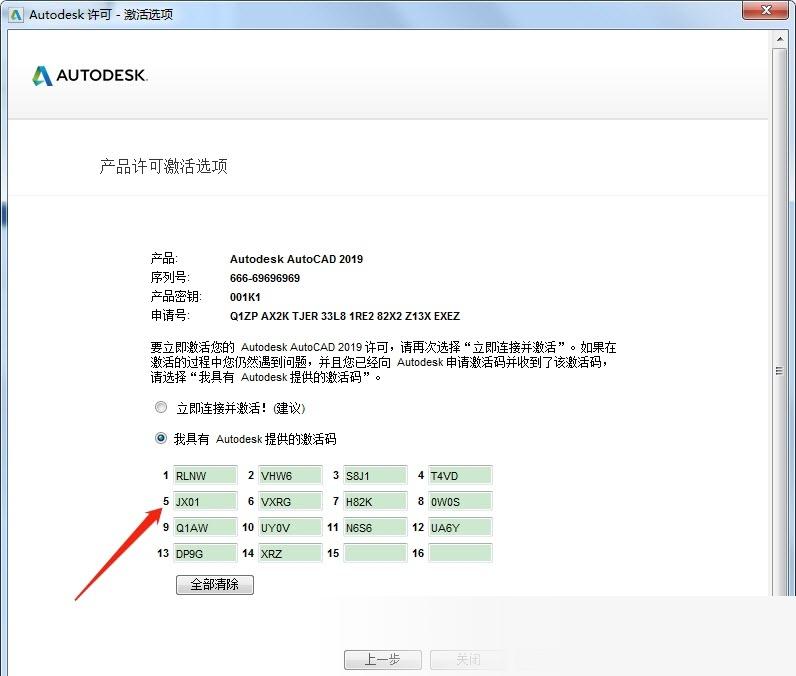
Task: Click activation code field 8 containing 0W0S
Action: 460,501
